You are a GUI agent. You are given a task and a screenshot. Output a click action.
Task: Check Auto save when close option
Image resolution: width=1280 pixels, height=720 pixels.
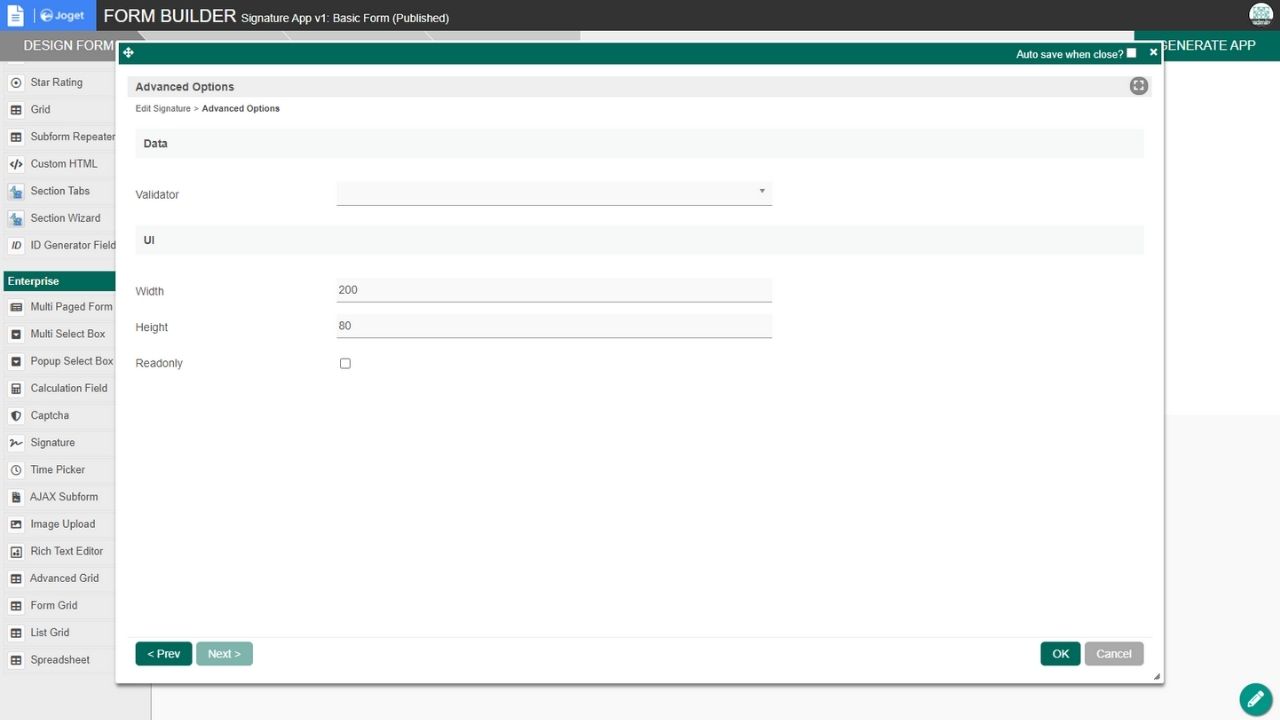point(1131,53)
